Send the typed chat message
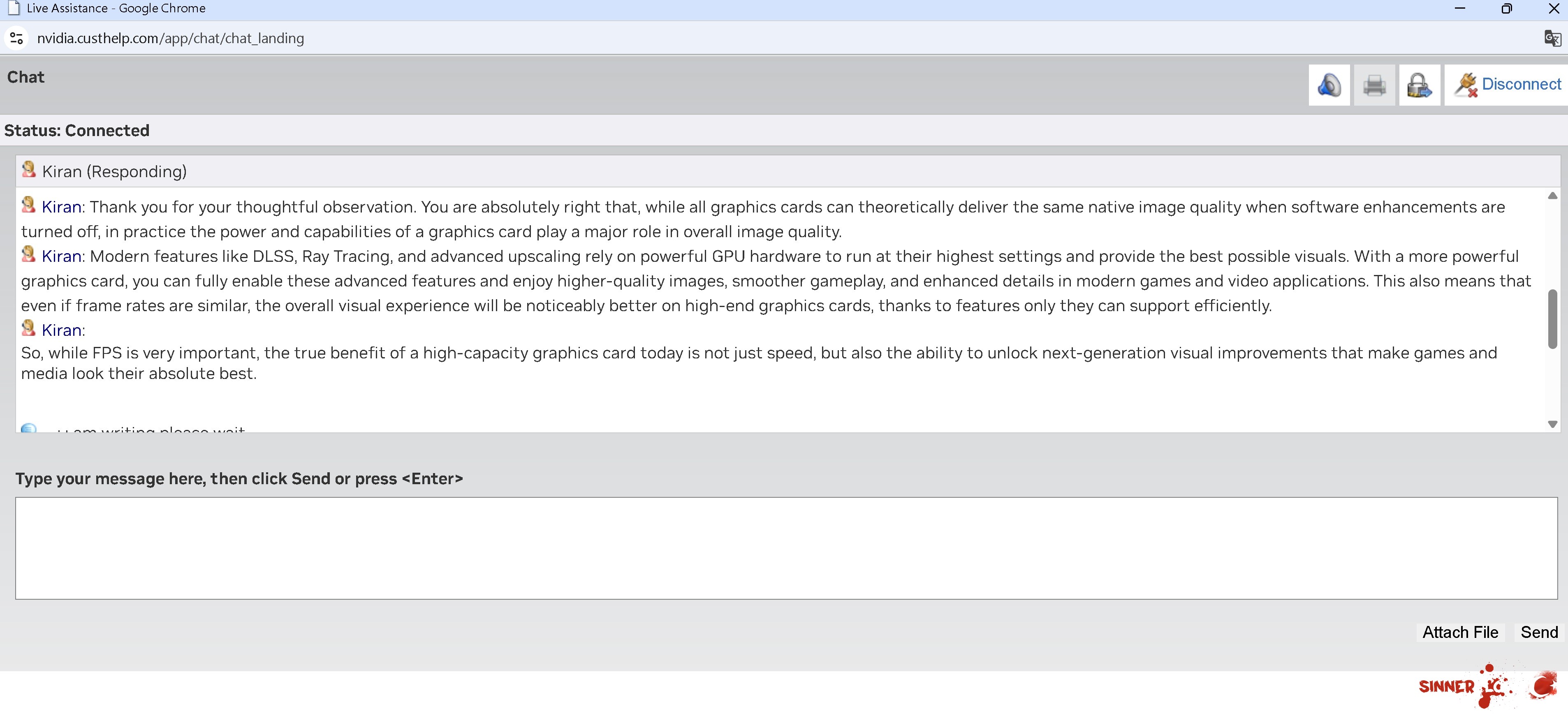This screenshot has width=1568, height=716. [x=1539, y=632]
